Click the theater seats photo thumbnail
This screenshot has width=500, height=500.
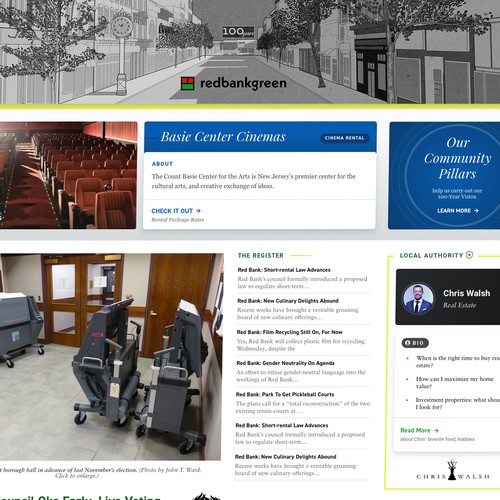[68, 175]
